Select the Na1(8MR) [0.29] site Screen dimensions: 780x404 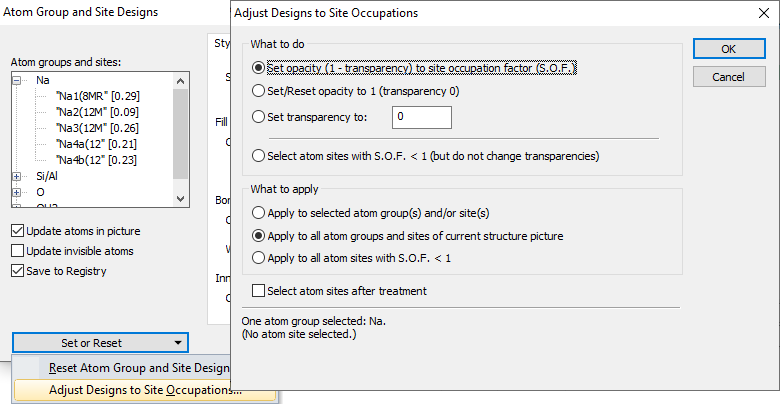97,96
